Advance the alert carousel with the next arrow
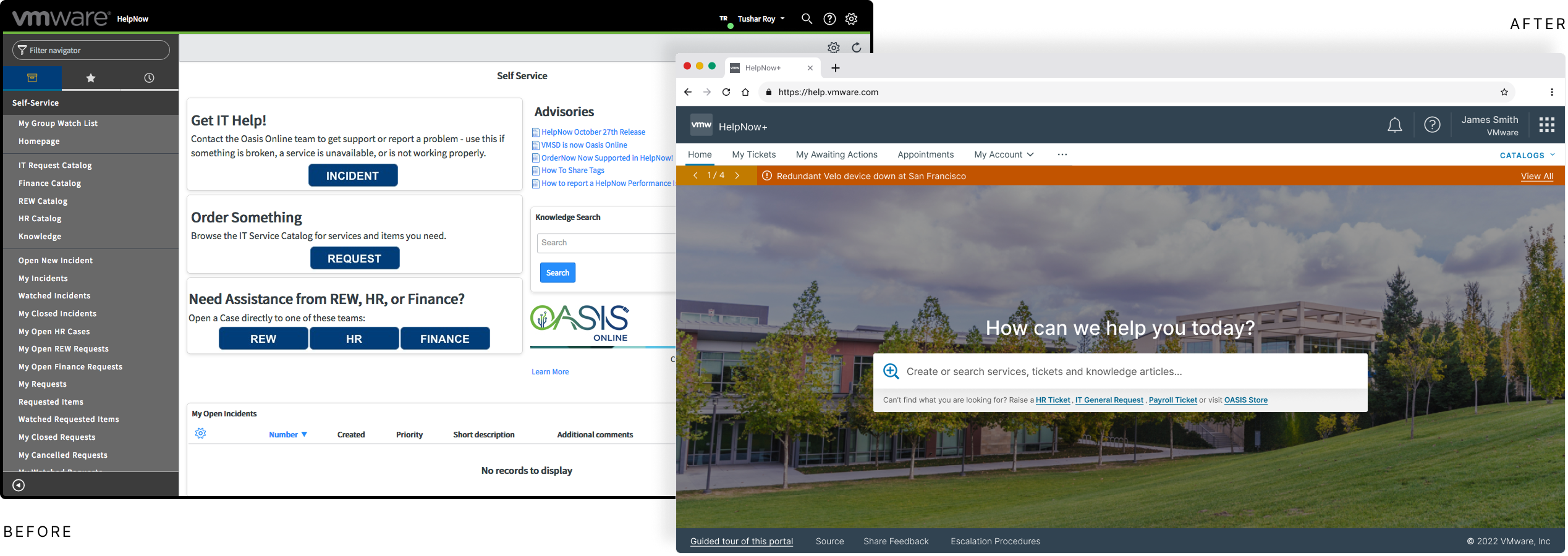The height and width of the screenshot is (556, 1568). point(737,175)
